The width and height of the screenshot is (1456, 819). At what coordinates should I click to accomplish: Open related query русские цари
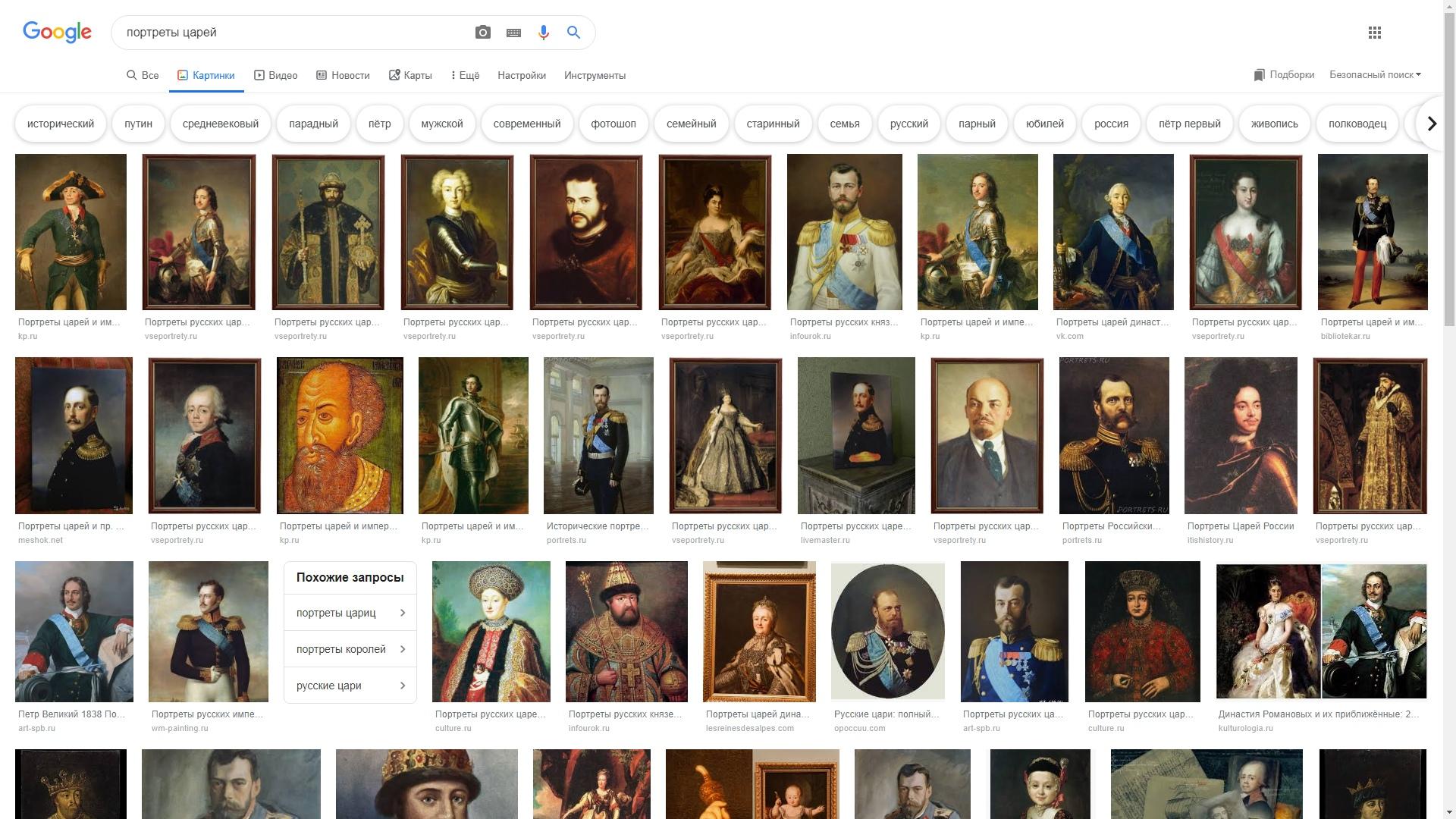coord(350,686)
